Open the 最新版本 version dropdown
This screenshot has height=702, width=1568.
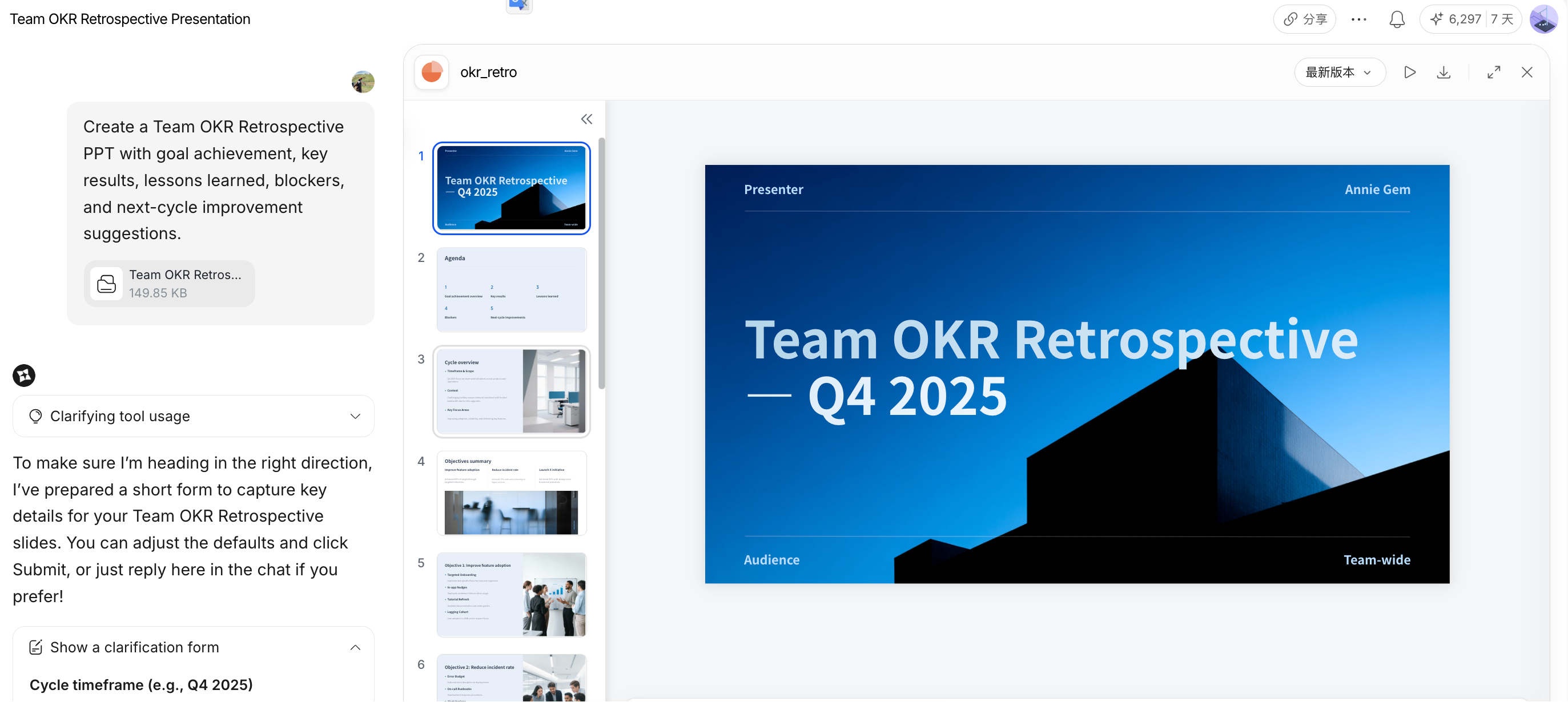pyautogui.click(x=1339, y=72)
